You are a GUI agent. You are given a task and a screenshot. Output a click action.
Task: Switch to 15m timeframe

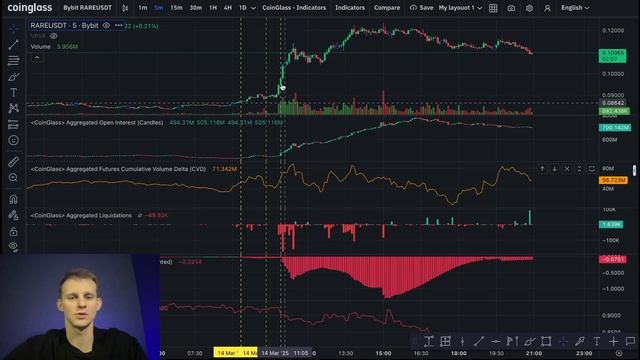tap(176, 8)
